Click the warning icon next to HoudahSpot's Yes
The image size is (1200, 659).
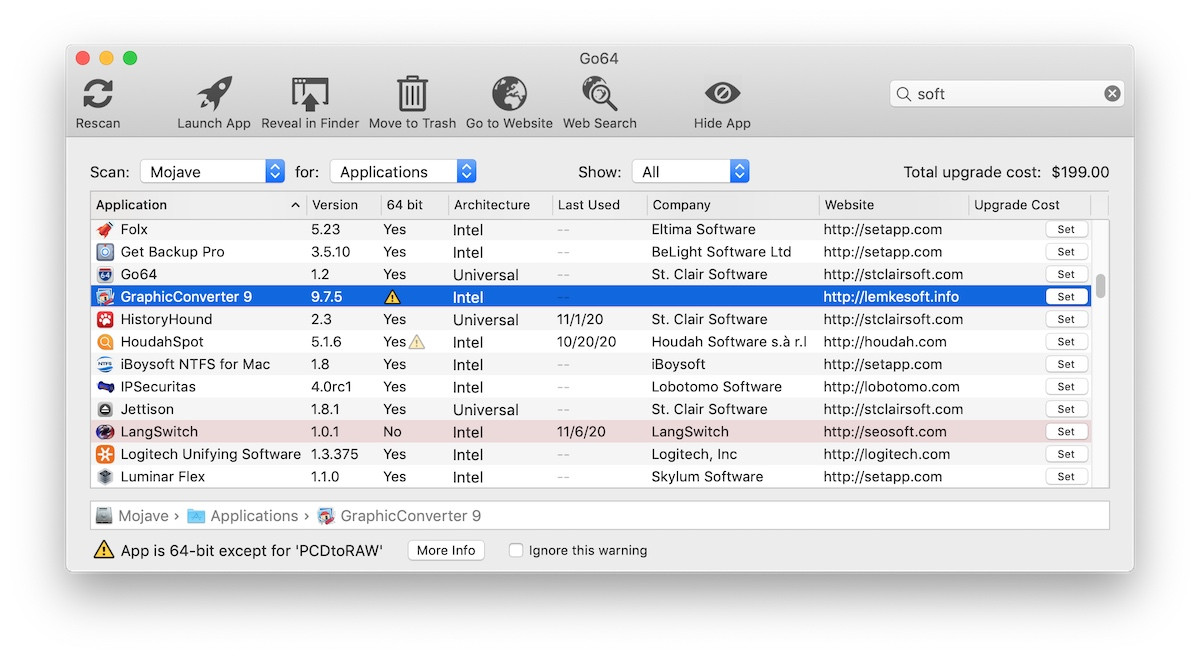[x=417, y=342]
